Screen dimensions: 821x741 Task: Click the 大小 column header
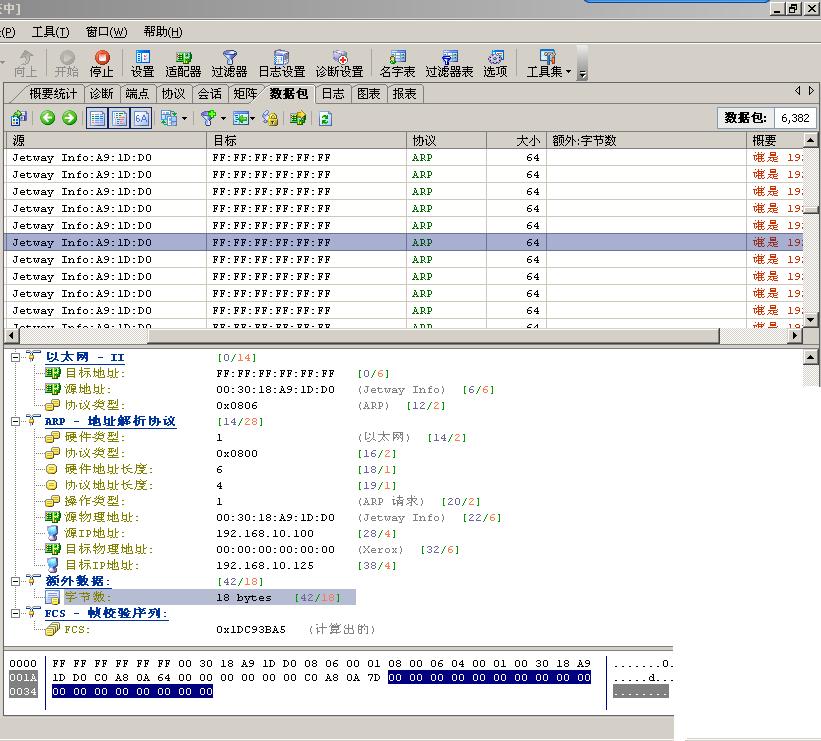(x=515, y=141)
